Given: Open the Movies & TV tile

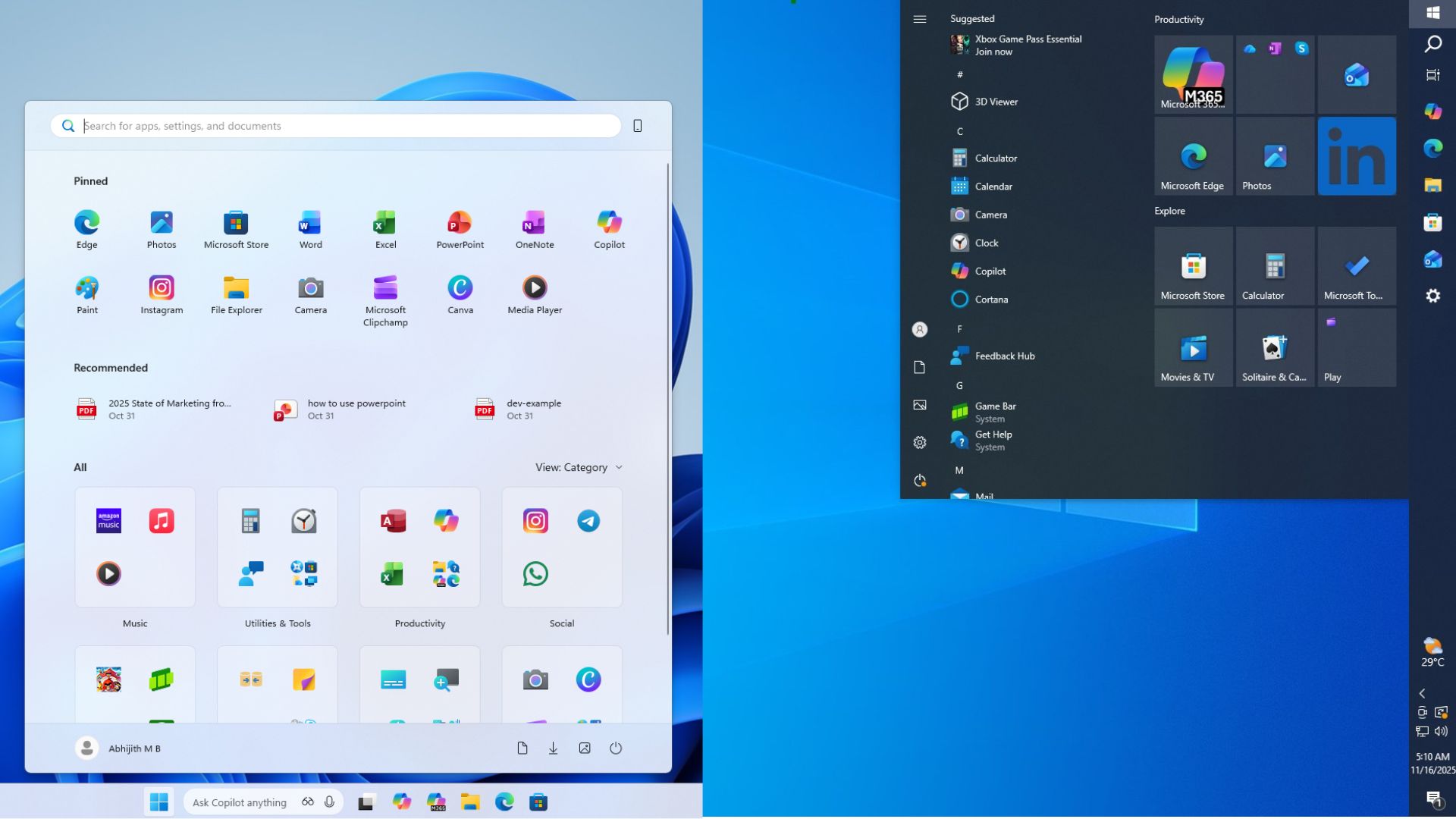Looking at the screenshot, I should (1193, 347).
